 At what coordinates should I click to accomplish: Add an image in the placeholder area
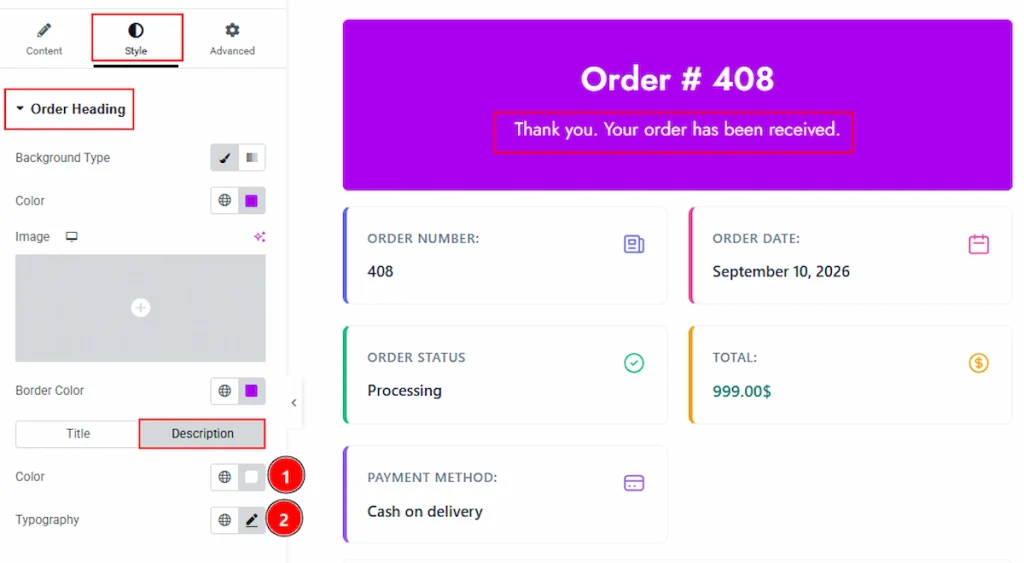[x=140, y=308]
